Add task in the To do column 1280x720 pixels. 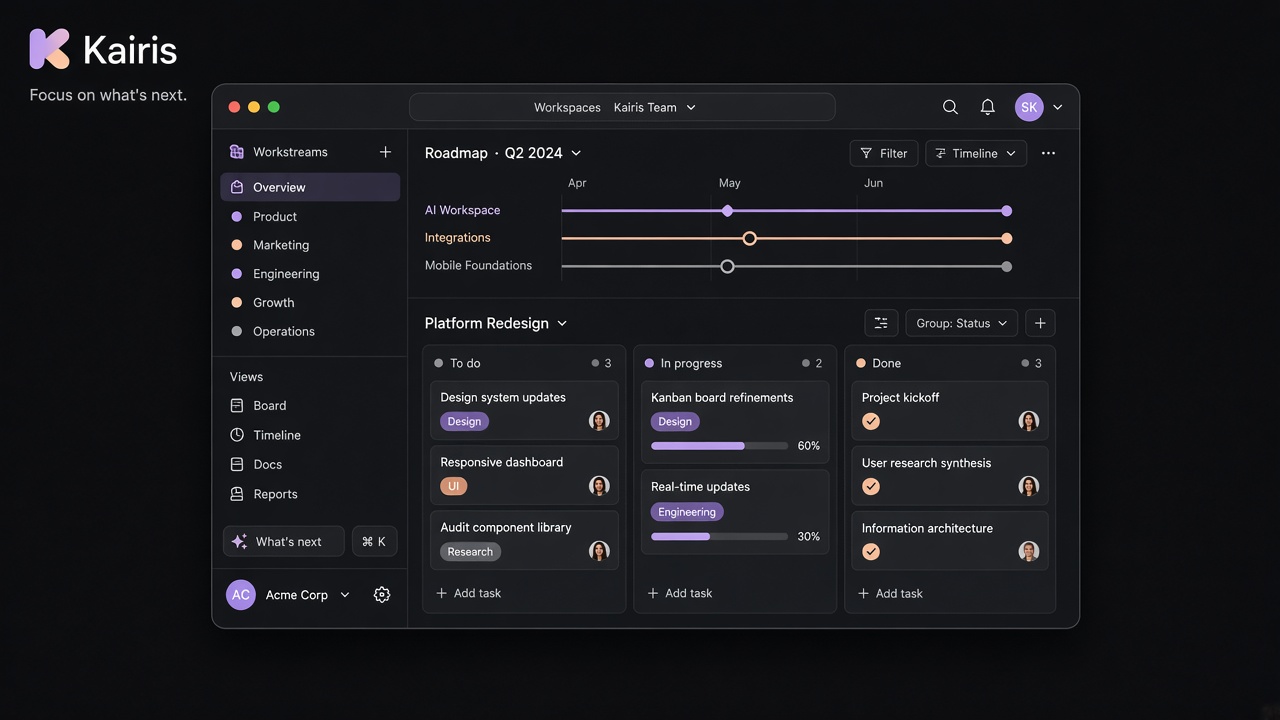pyautogui.click(x=469, y=593)
